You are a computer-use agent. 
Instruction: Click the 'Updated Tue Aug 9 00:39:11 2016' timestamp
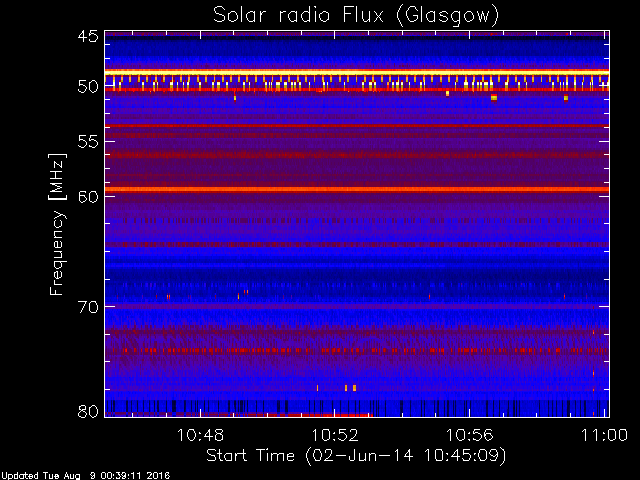coord(85,476)
